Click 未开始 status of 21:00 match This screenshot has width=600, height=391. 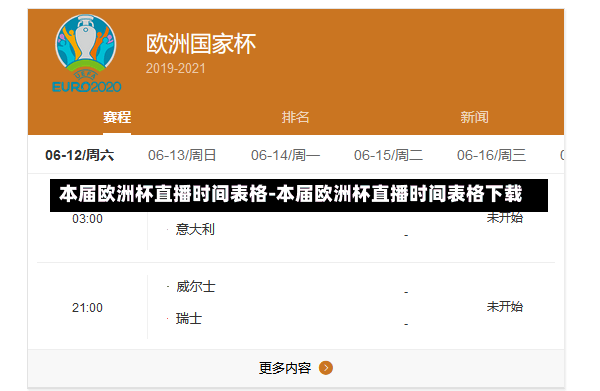[x=505, y=306]
